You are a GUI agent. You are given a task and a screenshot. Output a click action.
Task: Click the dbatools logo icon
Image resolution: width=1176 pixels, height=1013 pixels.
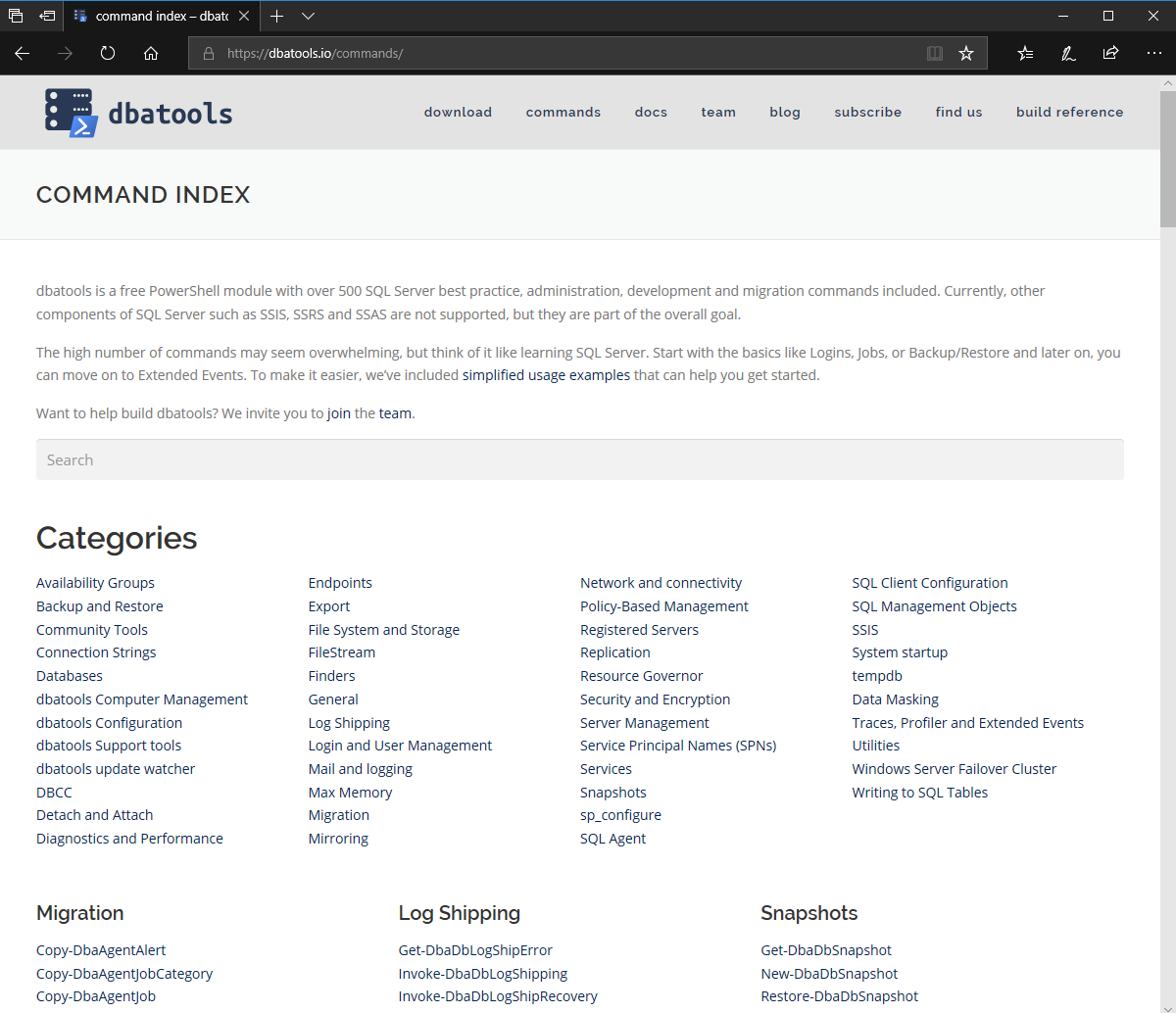[69, 112]
